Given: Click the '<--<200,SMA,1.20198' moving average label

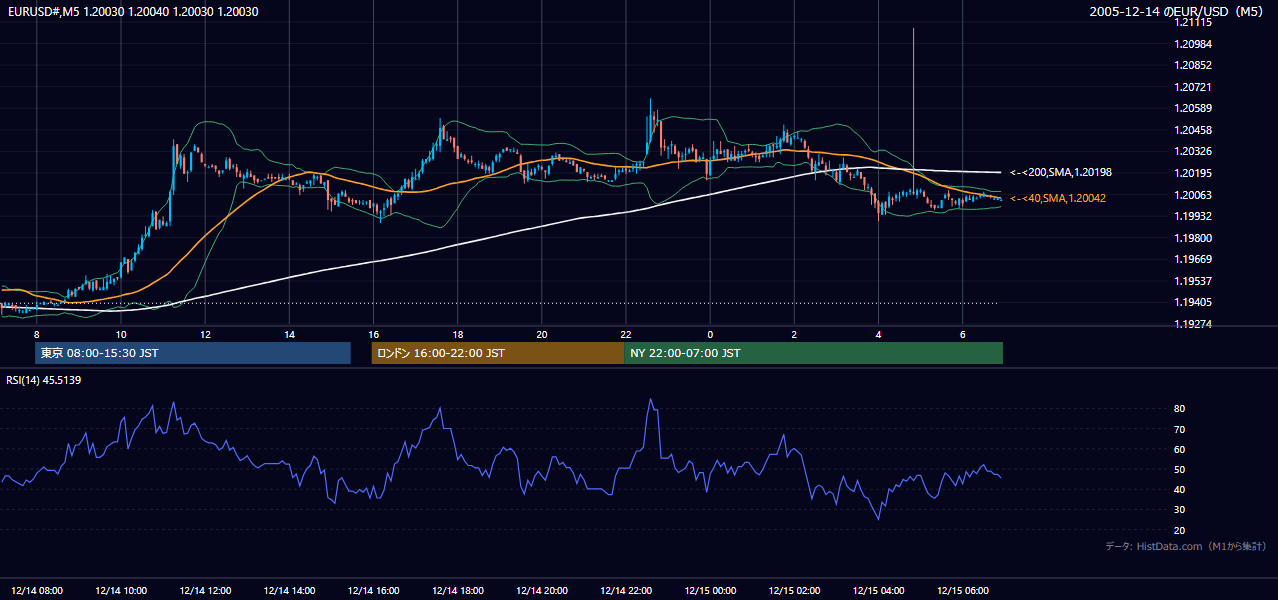Looking at the screenshot, I should [1061, 173].
